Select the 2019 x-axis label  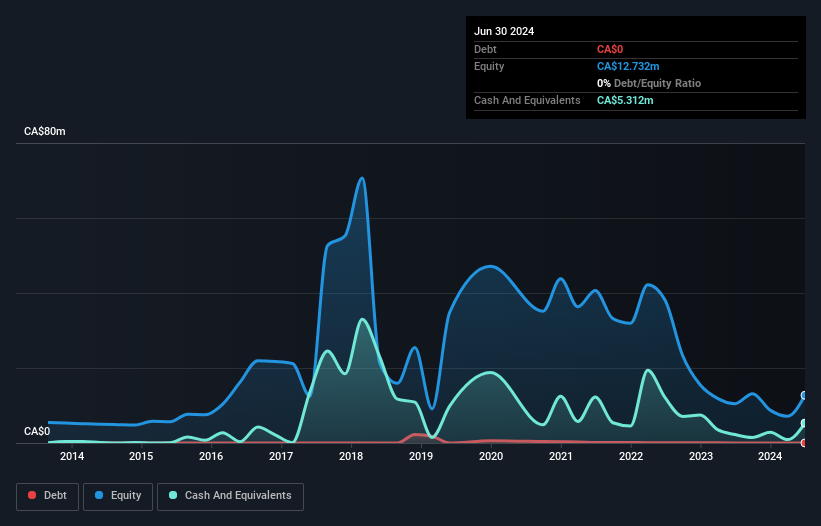tap(421, 456)
